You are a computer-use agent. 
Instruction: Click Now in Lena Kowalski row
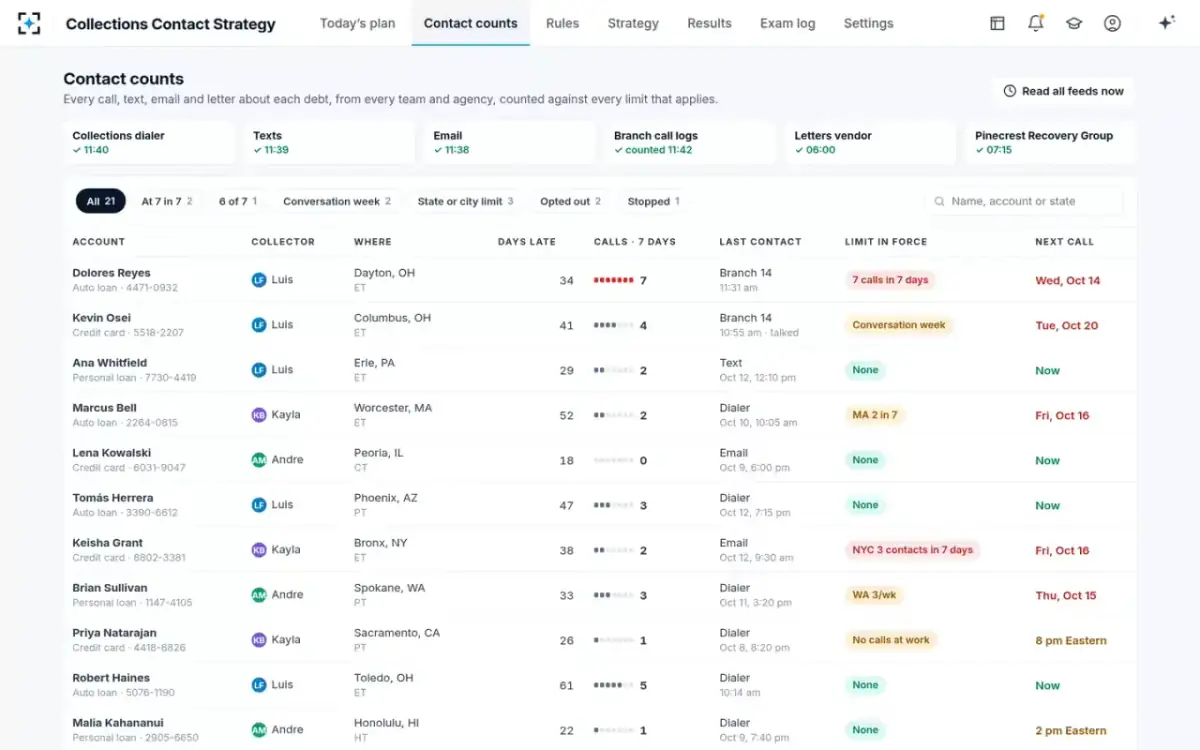pos(1047,461)
